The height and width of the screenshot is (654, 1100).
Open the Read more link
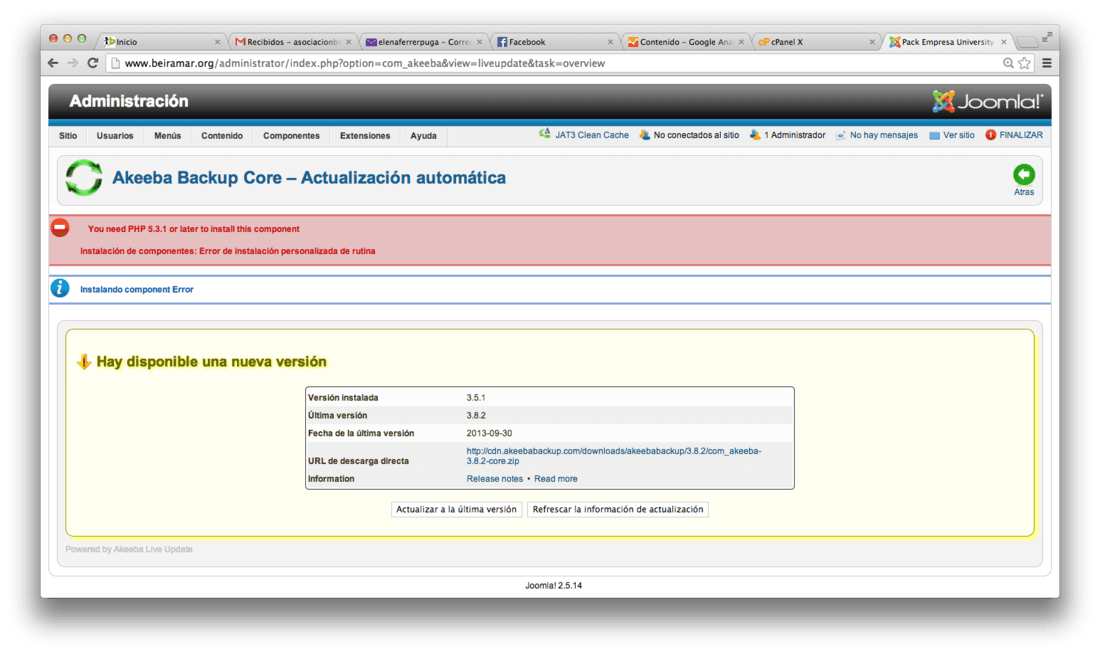(x=556, y=479)
